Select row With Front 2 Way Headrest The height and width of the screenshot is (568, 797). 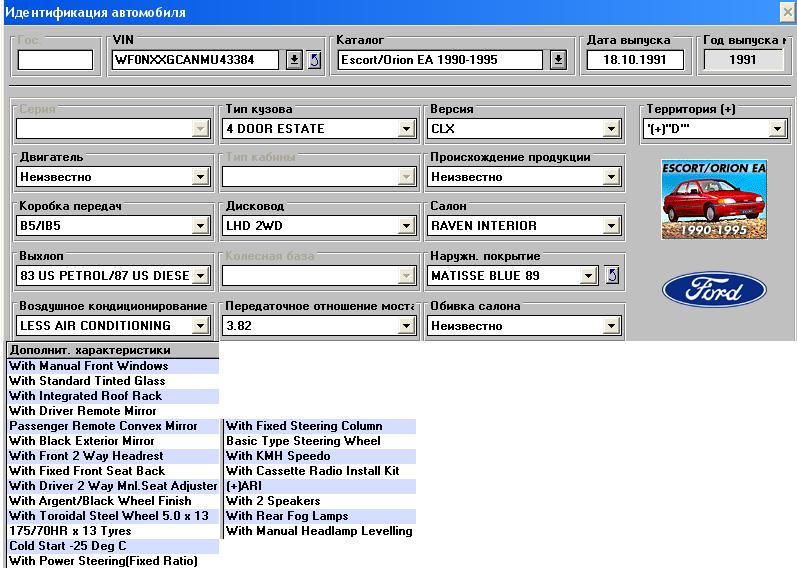[x=113, y=456]
